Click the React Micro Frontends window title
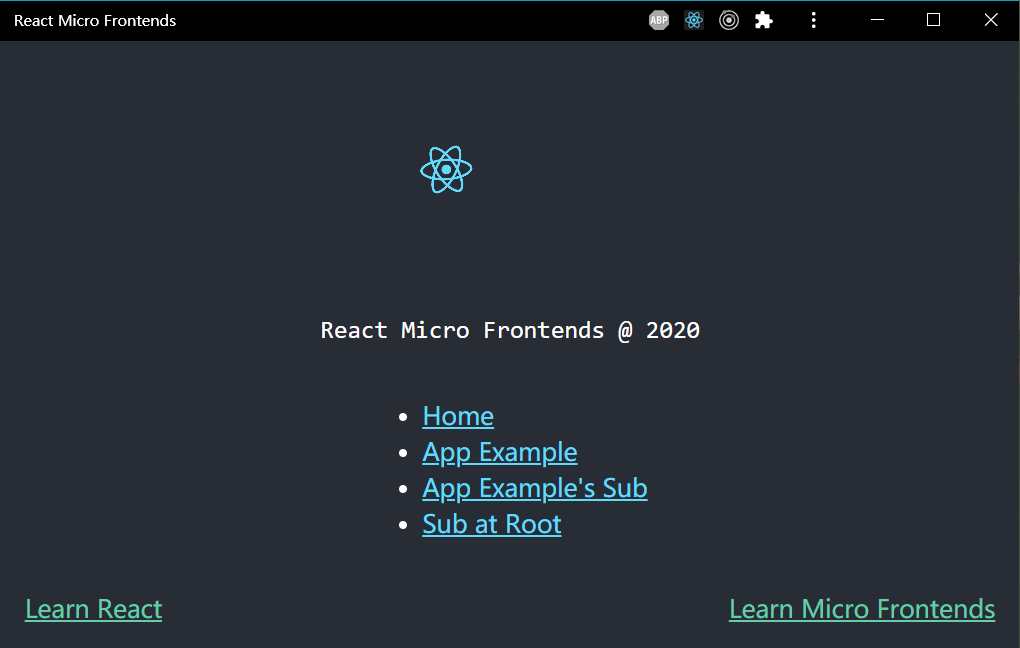 [95, 21]
